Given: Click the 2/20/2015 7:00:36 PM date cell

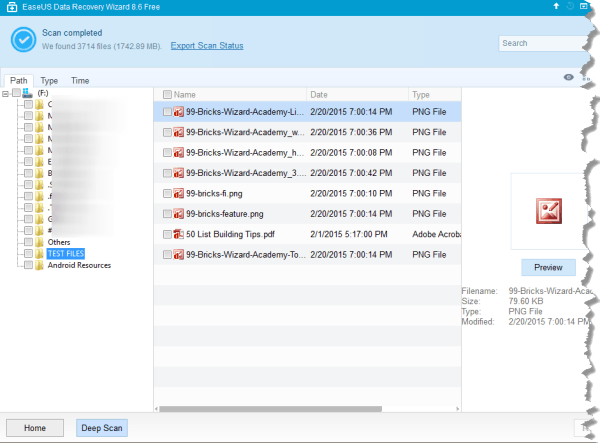Looking at the screenshot, I should click(x=351, y=132).
